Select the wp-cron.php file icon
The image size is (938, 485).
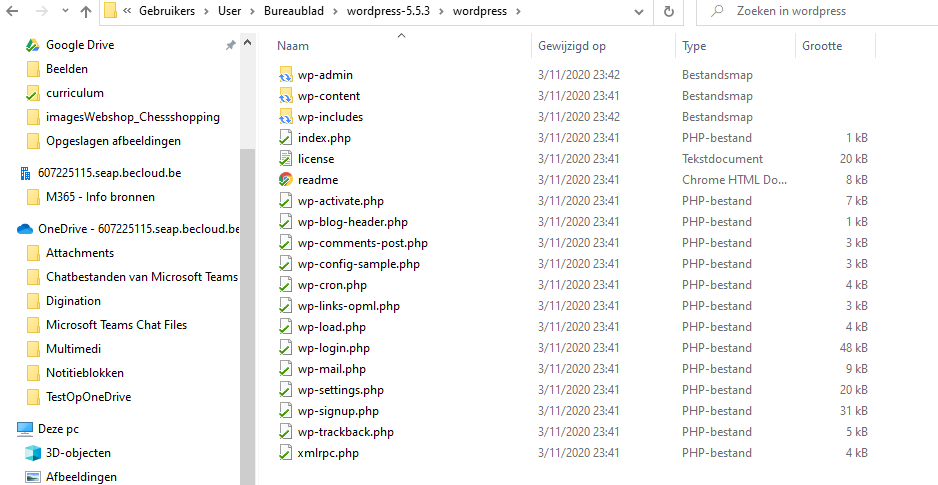[285, 285]
